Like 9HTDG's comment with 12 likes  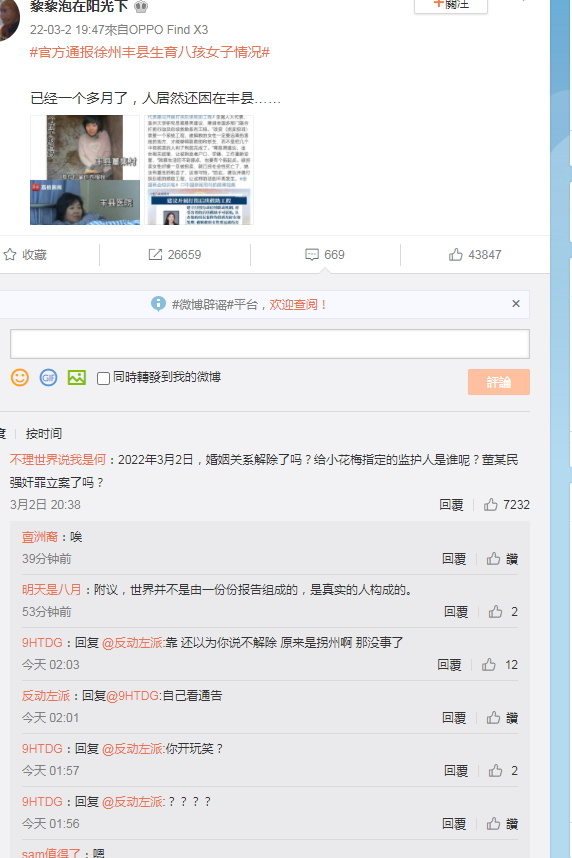[x=488, y=665]
